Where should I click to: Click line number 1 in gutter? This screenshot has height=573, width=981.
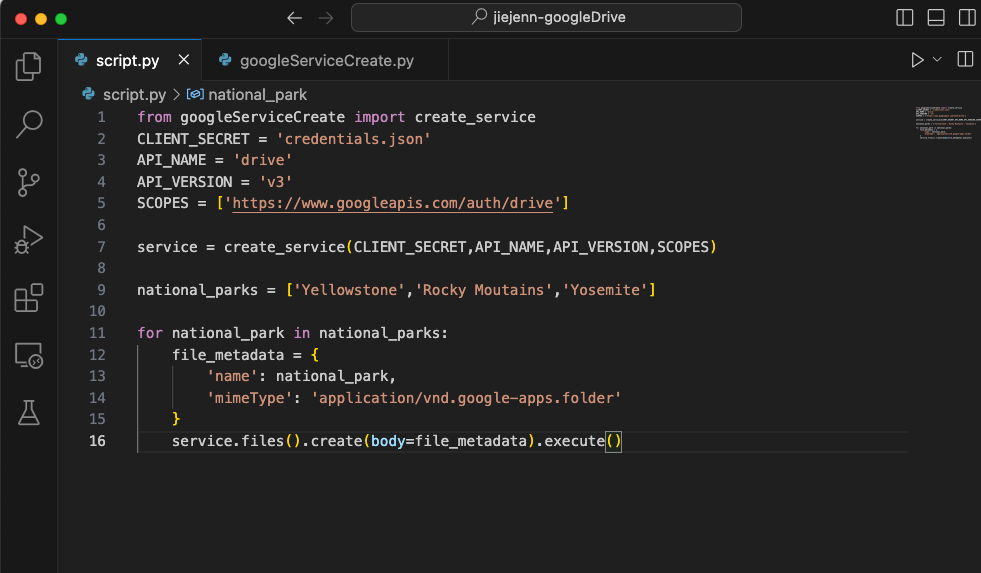pos(101,117)
